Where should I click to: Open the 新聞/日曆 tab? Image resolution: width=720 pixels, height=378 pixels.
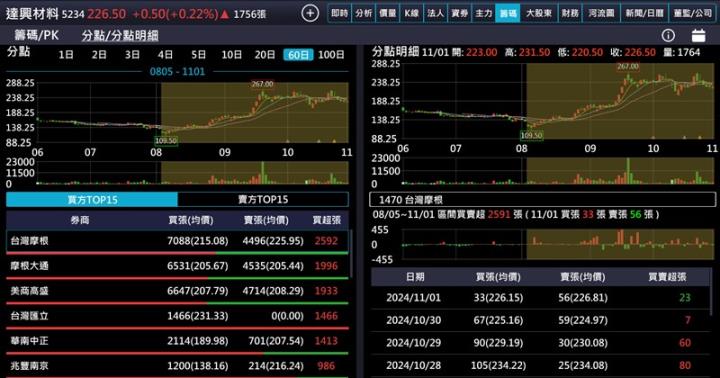tap(644, 13)
